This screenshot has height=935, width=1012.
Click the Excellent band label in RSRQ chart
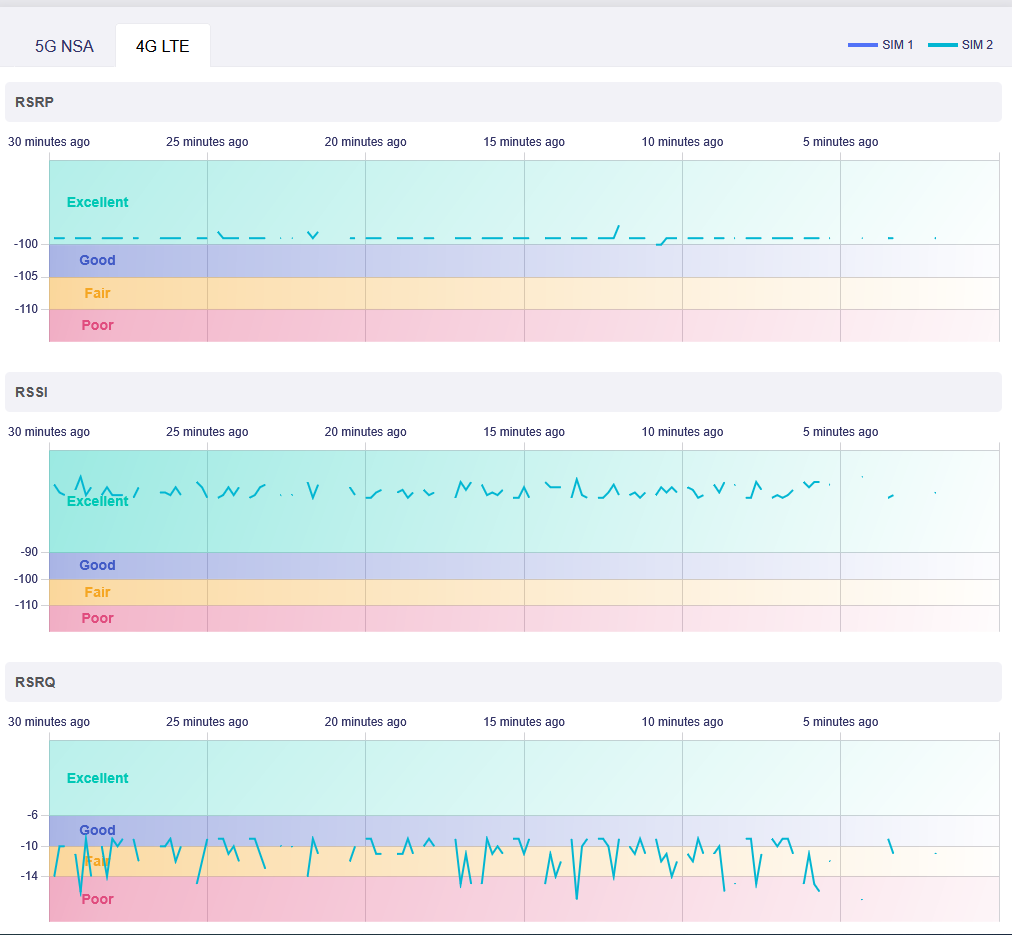point(98,778)
